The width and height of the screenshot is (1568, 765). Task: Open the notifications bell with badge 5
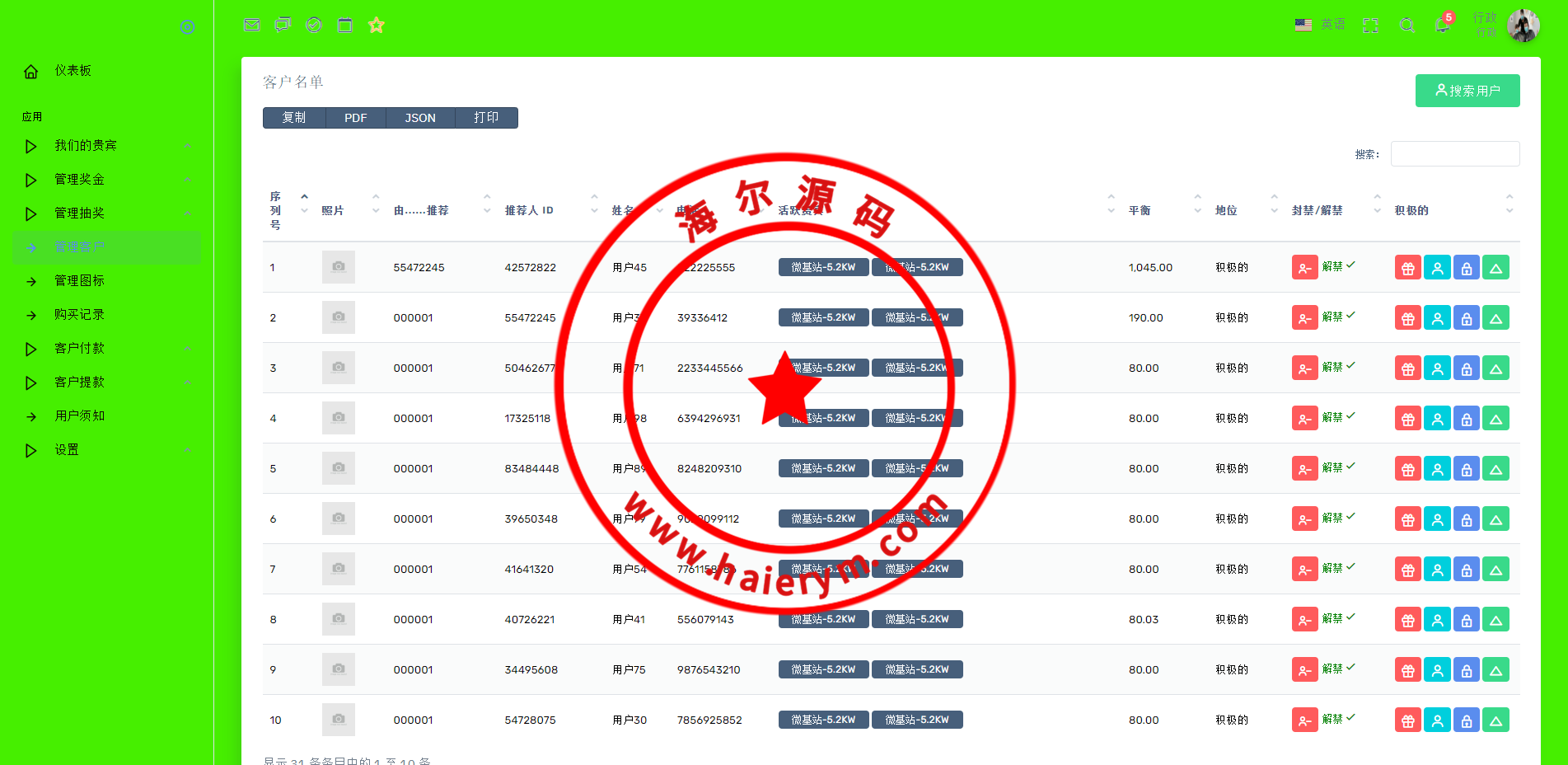[x=1442, y=25]
